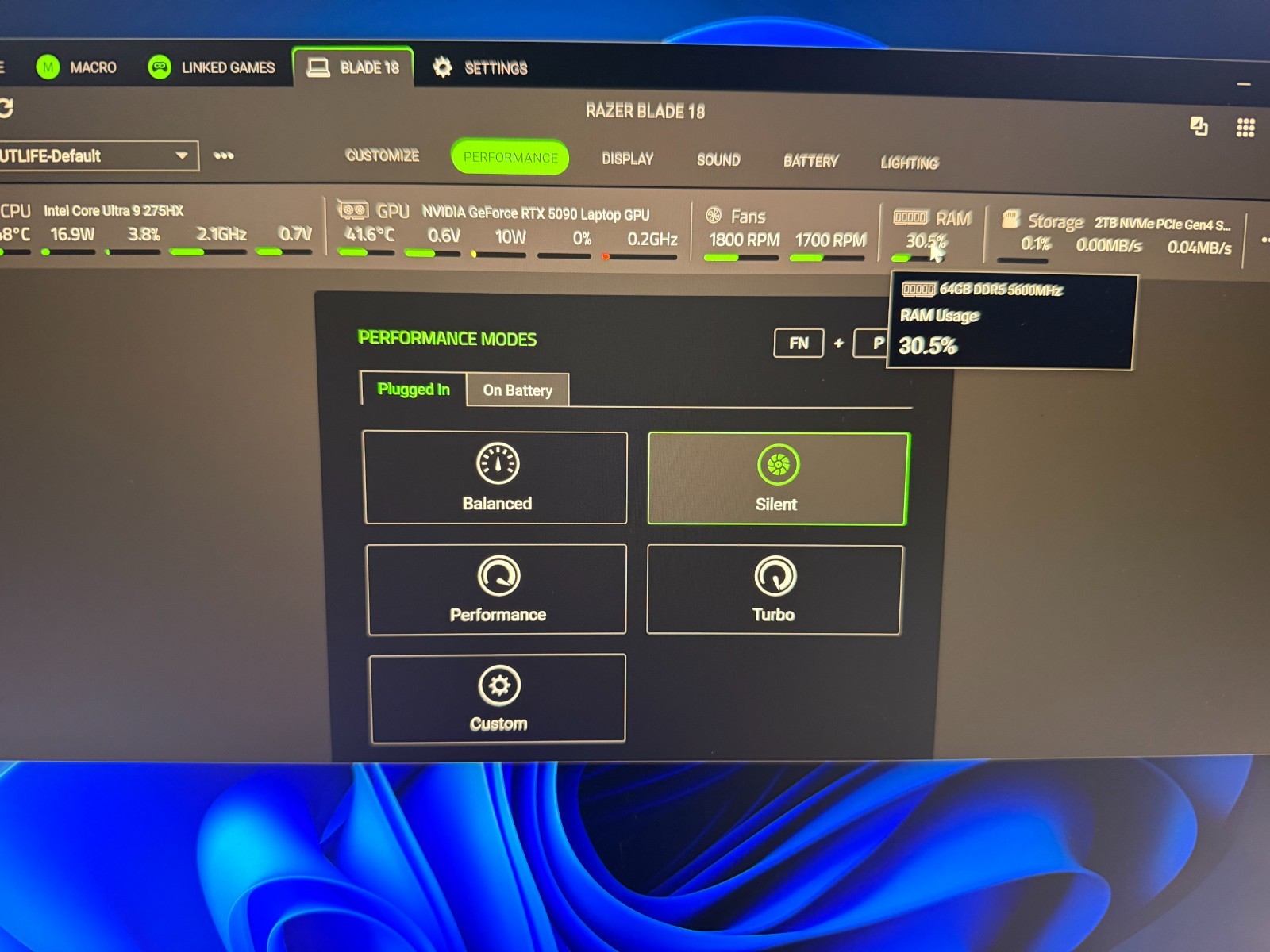Click the Custom gear icon
The width and height of the screenshot is (1270, 952).
[499, 685]
